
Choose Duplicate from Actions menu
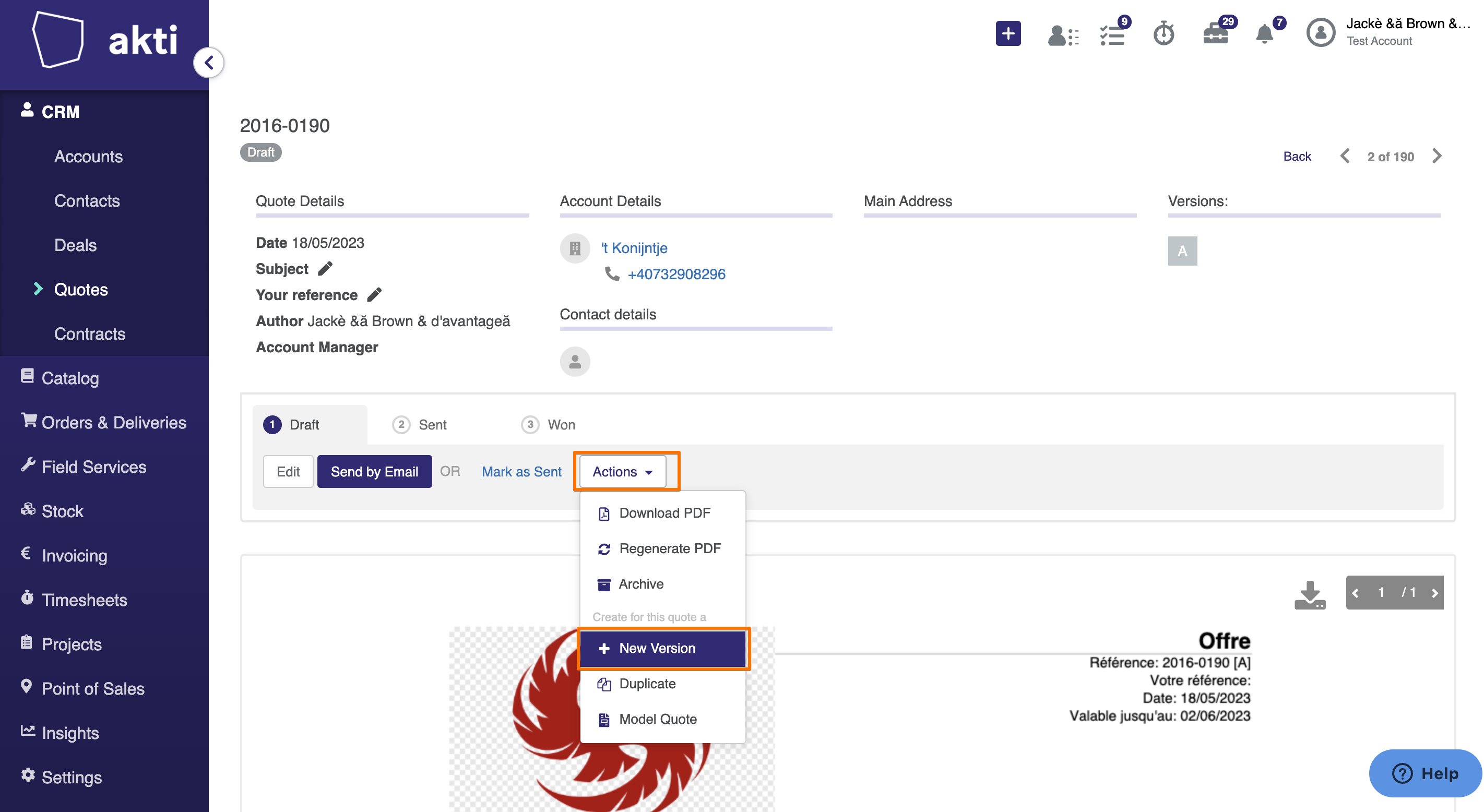tap(662, 684)
